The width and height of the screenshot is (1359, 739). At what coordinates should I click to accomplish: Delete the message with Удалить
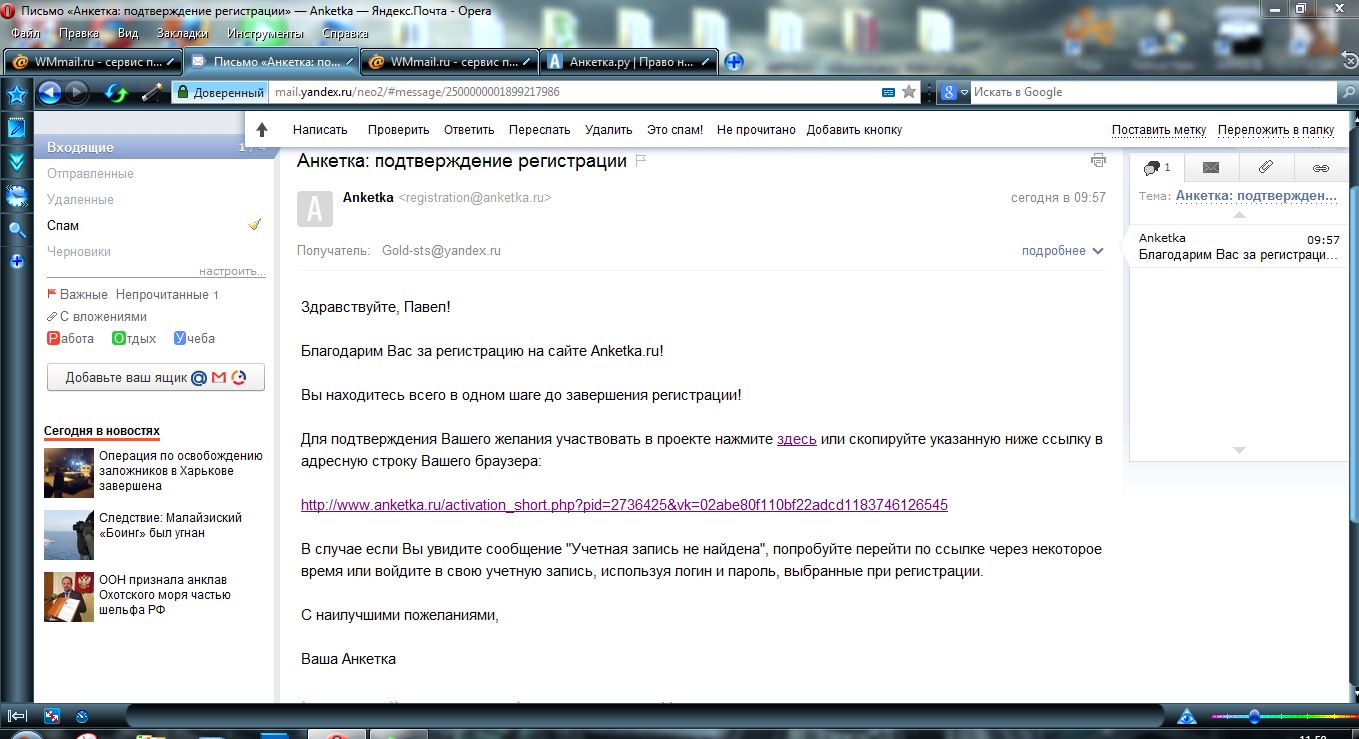tap(608, 130)
